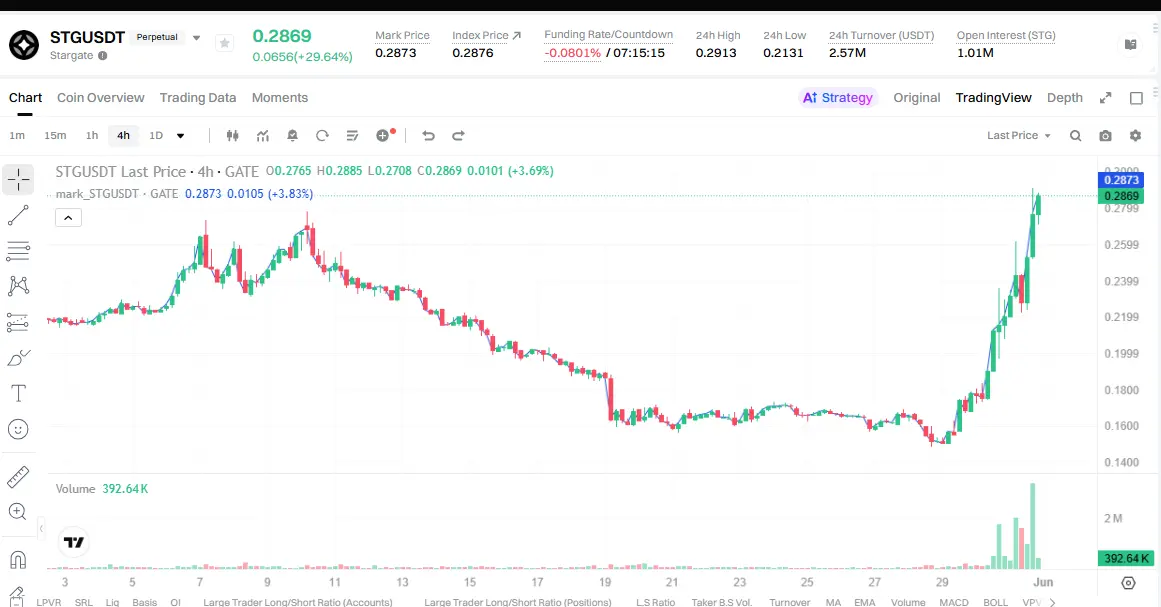The width and height of the screenshot is (1161, 607).
Task: Switch to the Chart tab
Action: (25, 98)
